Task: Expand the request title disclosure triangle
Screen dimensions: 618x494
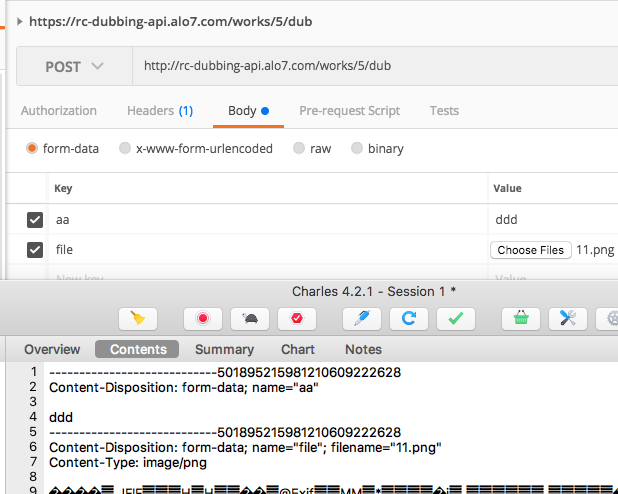Action: (x=19, y=21)
